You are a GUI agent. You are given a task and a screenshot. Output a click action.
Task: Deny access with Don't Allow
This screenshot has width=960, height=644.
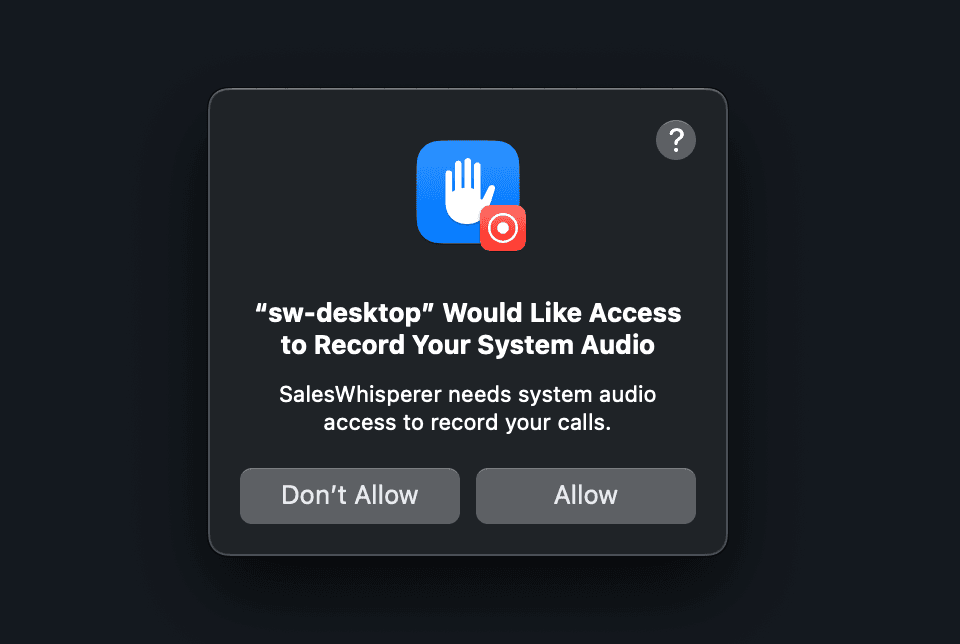[x=350, y=495]
